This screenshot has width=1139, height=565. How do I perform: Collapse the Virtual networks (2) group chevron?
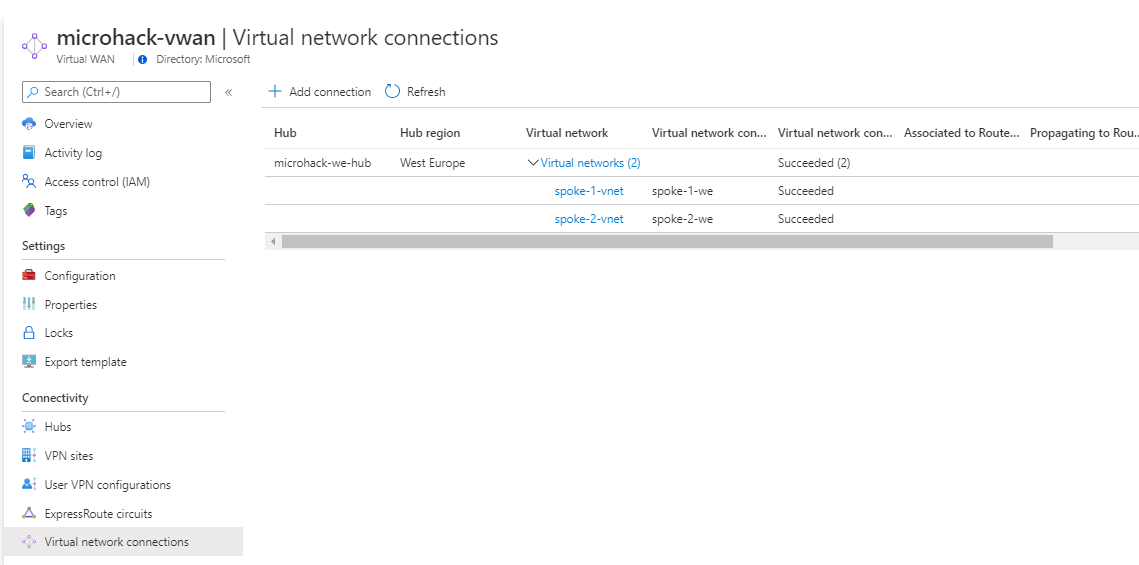[532, 163]
